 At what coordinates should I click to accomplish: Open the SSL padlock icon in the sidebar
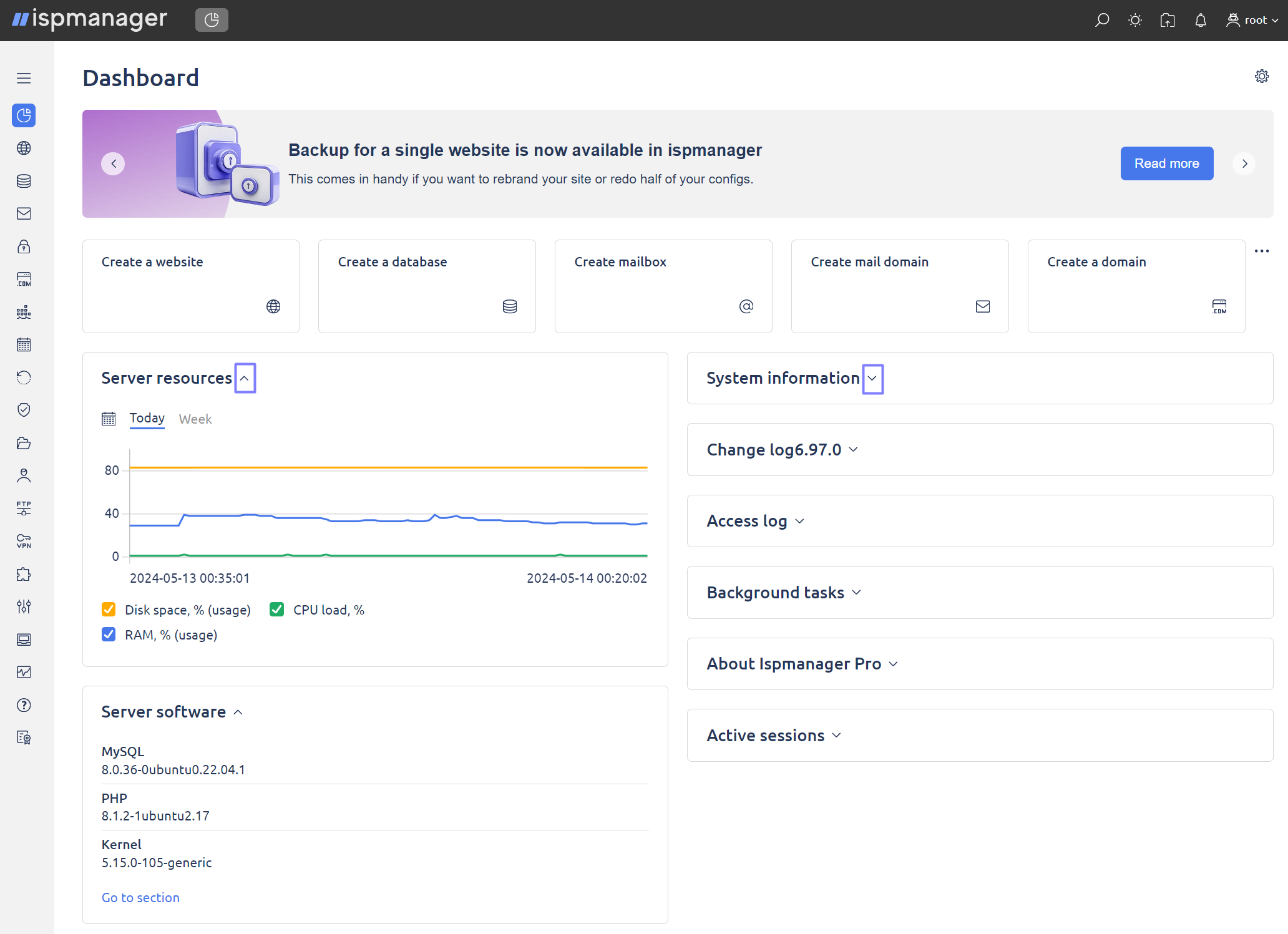pyautogui.click(x=24, y=246)
